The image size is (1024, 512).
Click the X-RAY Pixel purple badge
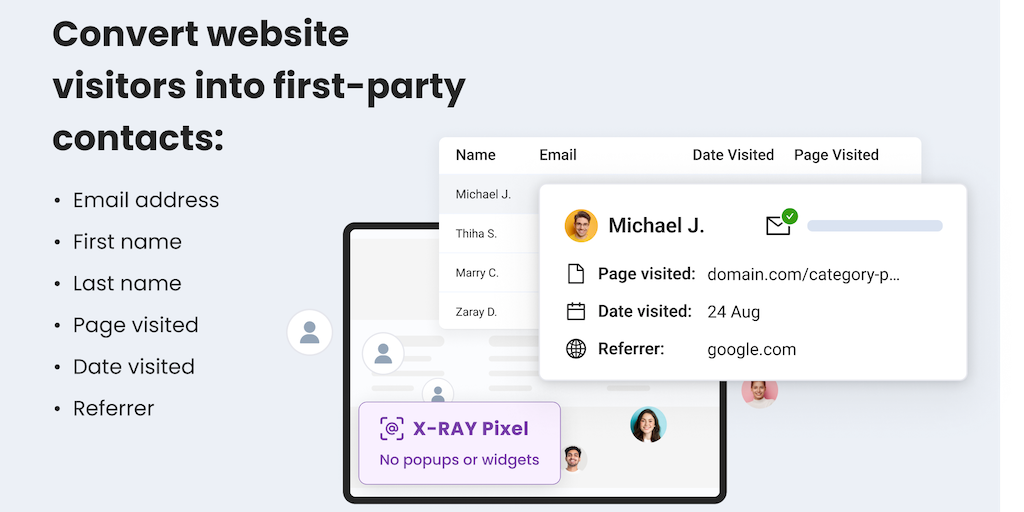coord(459,443)
